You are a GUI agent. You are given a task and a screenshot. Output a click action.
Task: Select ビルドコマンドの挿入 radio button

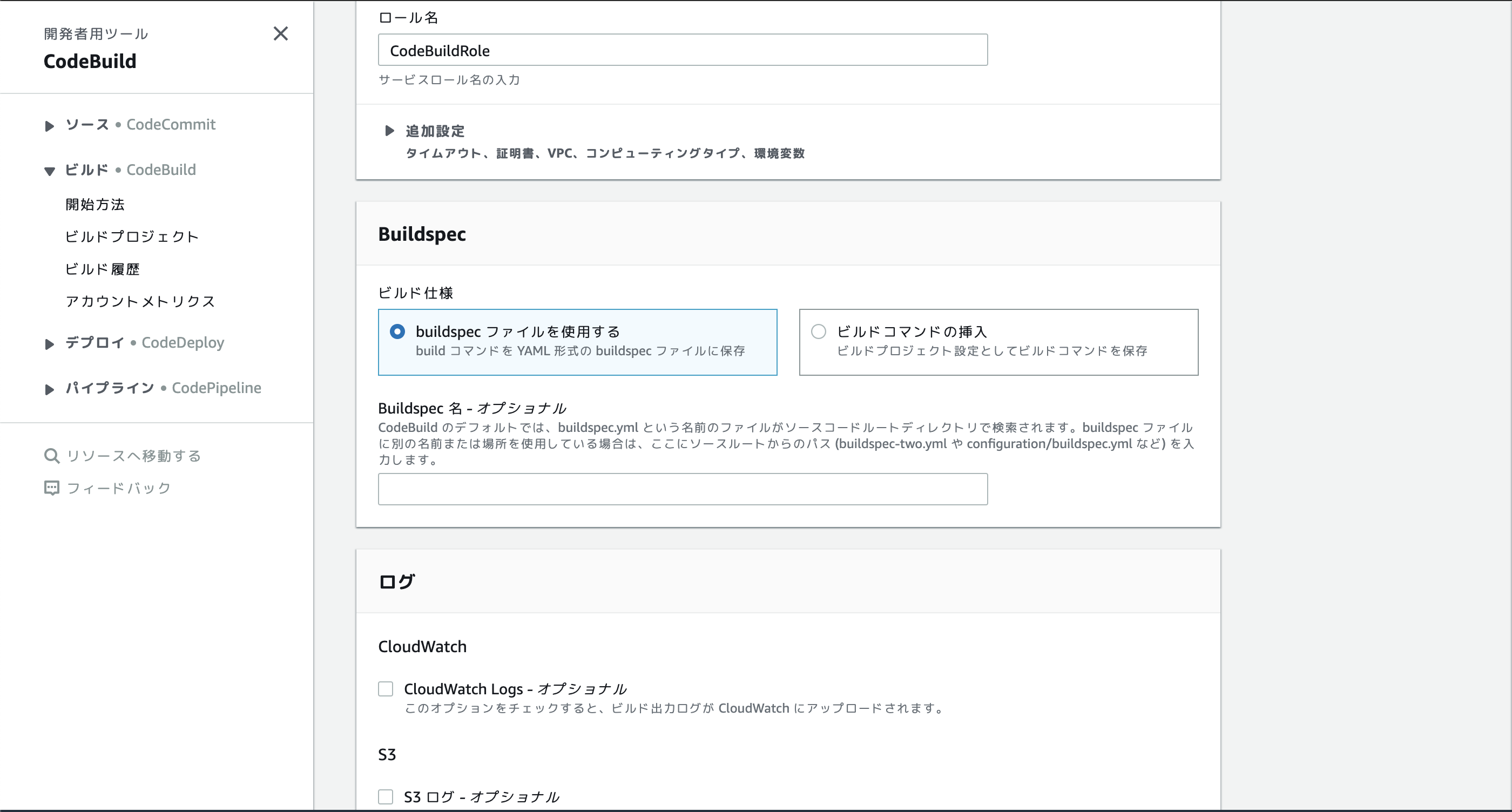point(818,331)
